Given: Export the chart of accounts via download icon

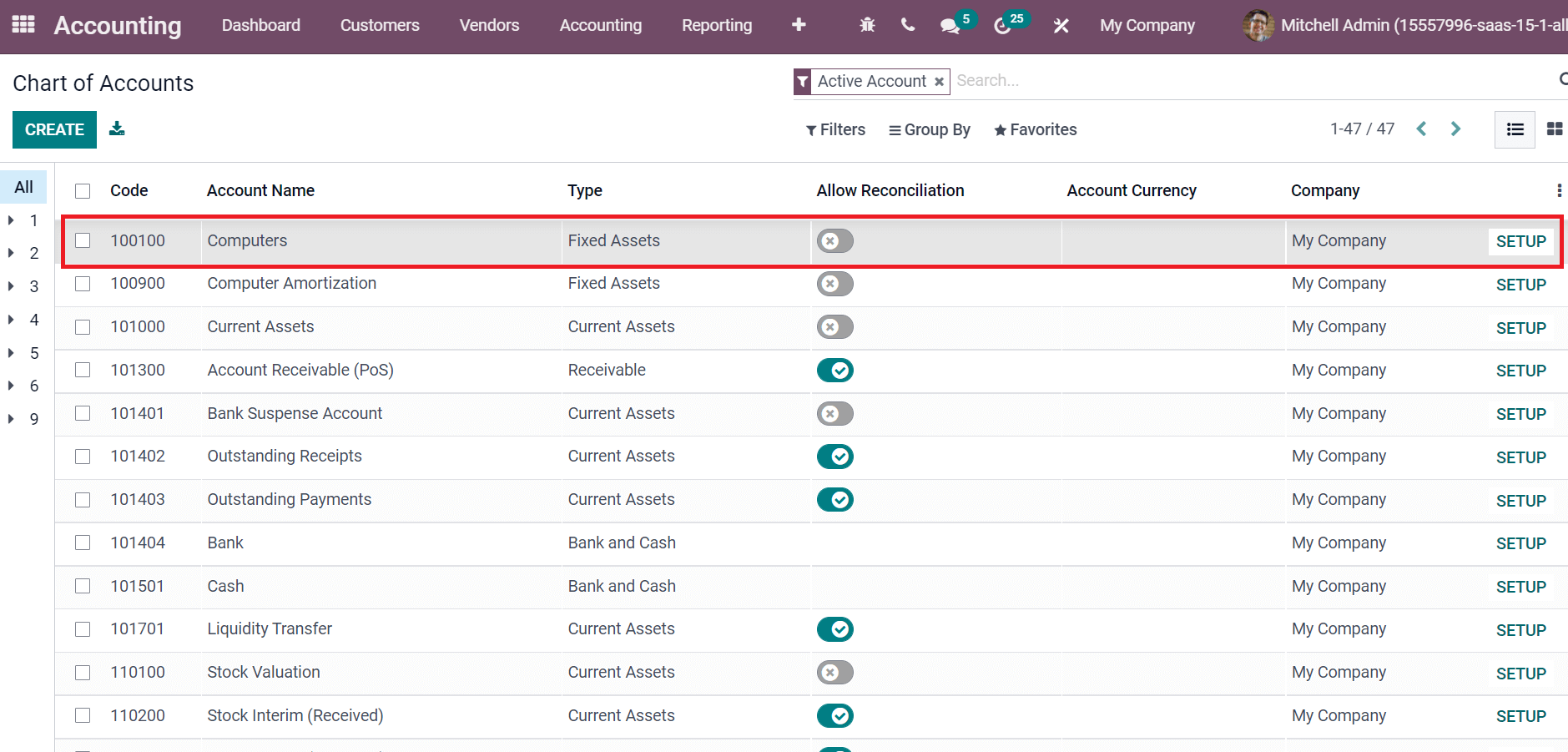Looking at the screenshot, I should [x=117, y=129].
